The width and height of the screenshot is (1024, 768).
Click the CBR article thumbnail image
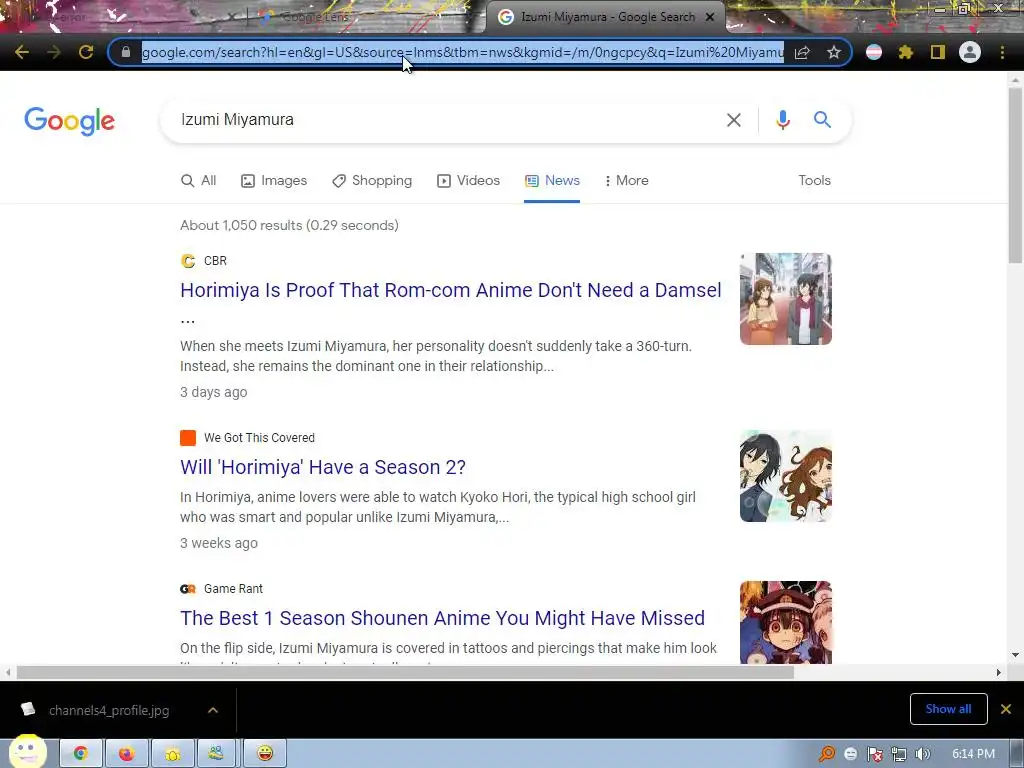click(x=786, y=299)
